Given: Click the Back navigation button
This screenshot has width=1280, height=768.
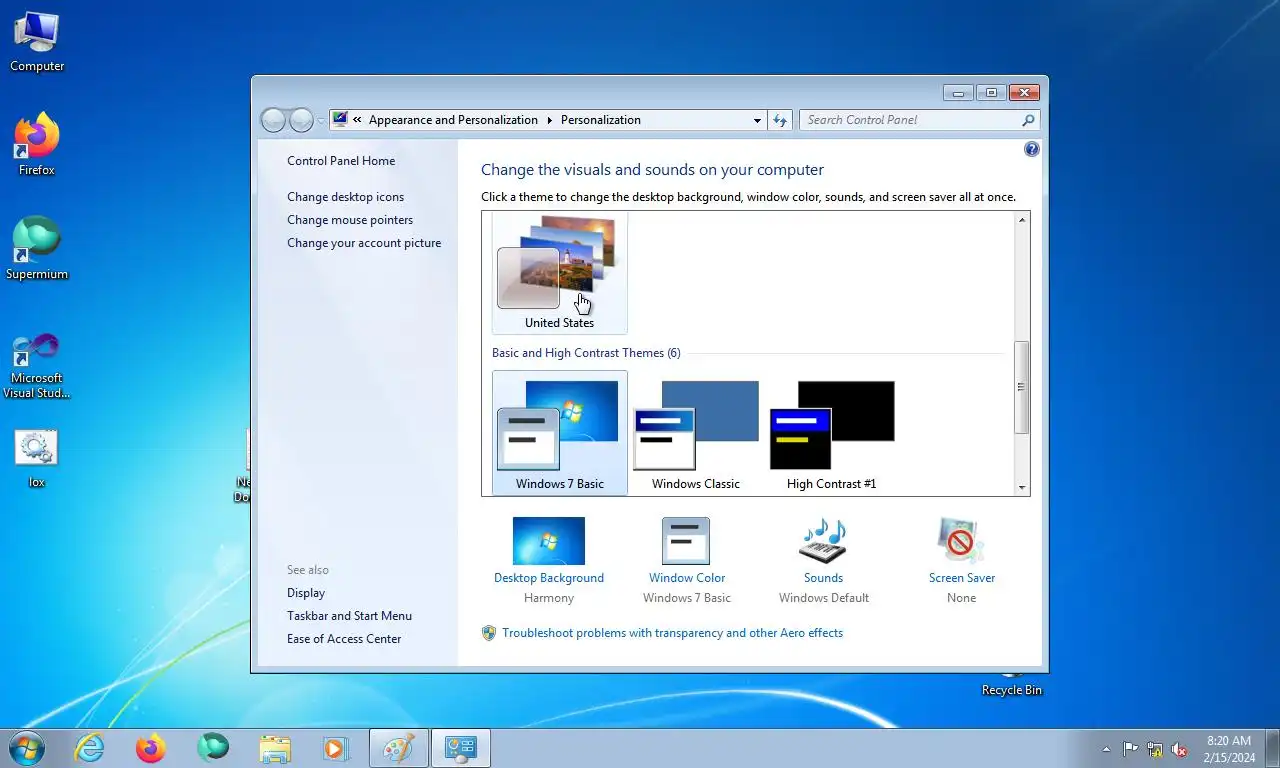Looking at the screenshot, I should 273,120.
